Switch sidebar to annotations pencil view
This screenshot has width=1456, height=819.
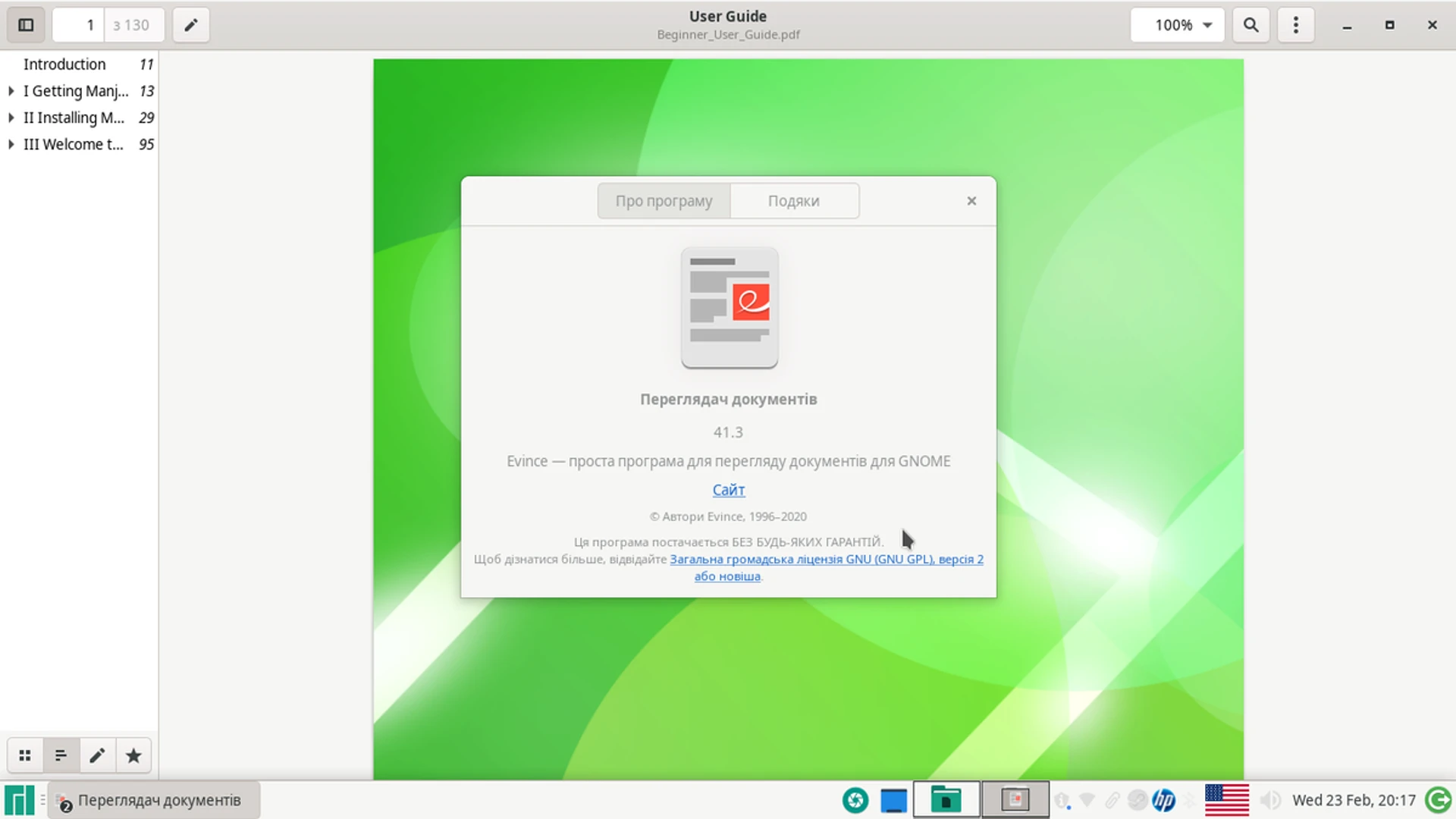click(x=97, y=755)
